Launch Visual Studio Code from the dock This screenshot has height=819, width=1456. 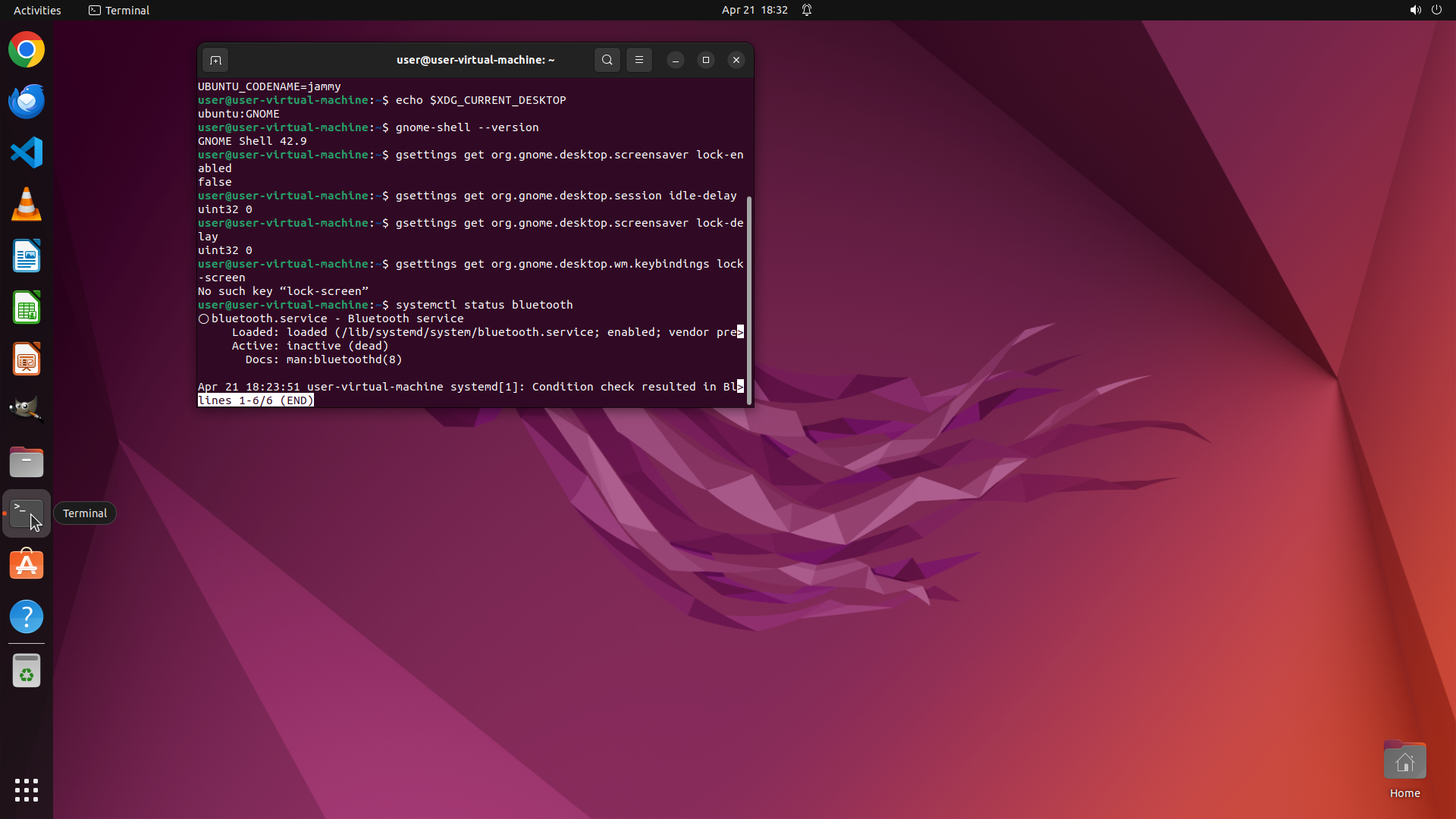[27, 153]
